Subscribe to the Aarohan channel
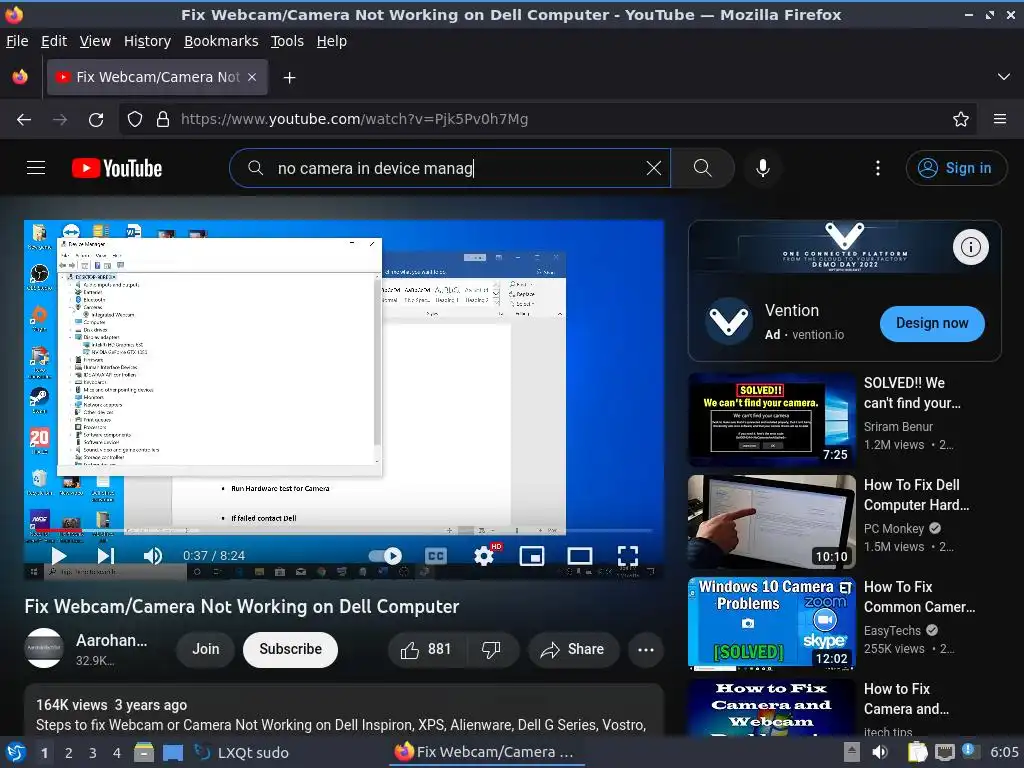1024x768 pixels. pyautogui.click(x=291, y=649)
